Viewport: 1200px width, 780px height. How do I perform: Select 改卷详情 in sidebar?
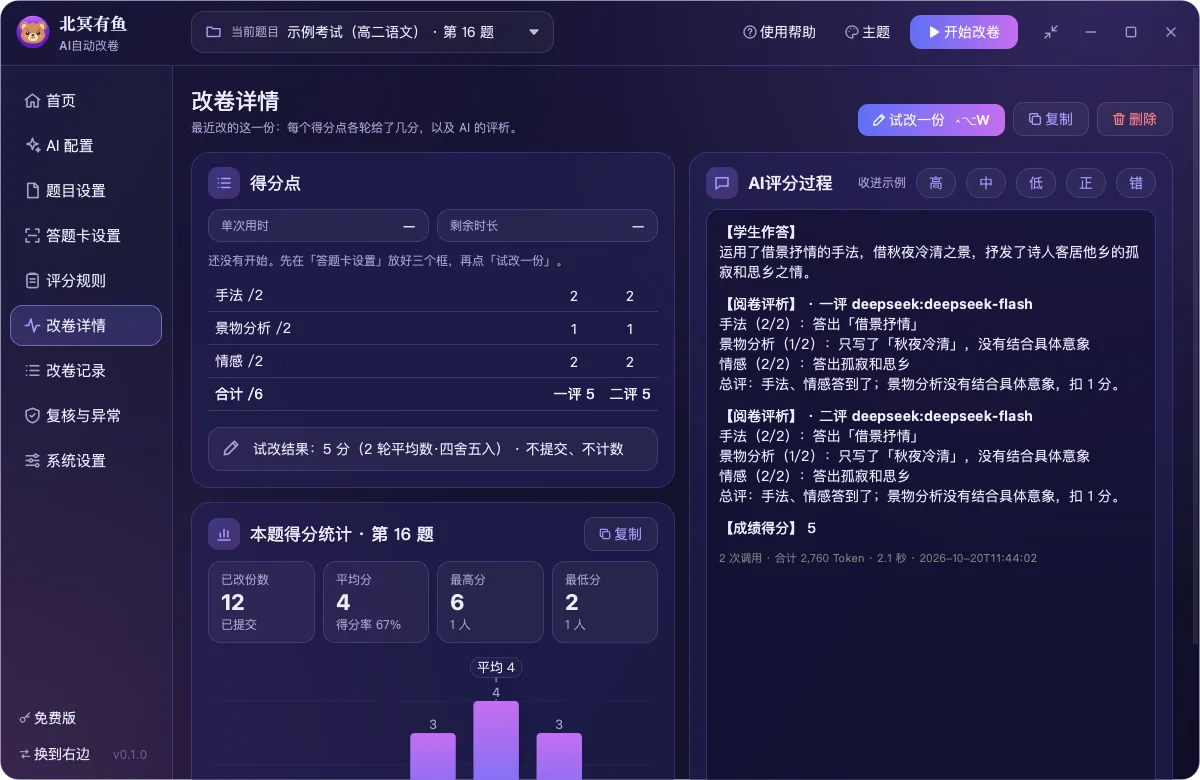[86, 325]
